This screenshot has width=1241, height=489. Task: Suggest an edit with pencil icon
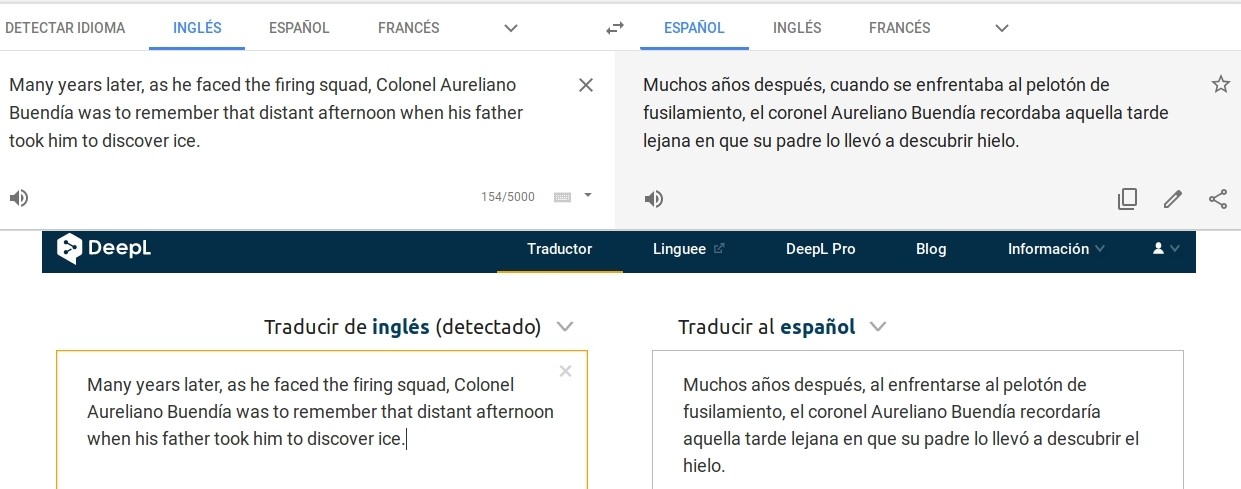[1173, 199]
